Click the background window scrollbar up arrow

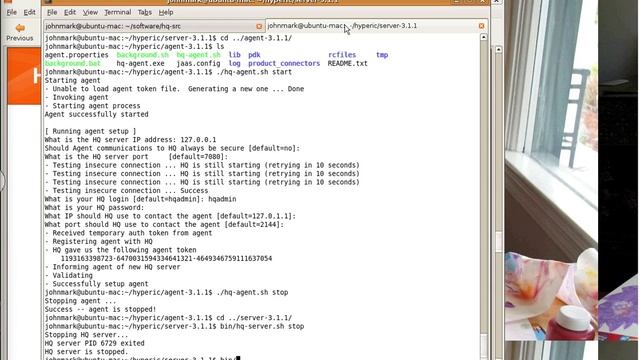point(498,49)
